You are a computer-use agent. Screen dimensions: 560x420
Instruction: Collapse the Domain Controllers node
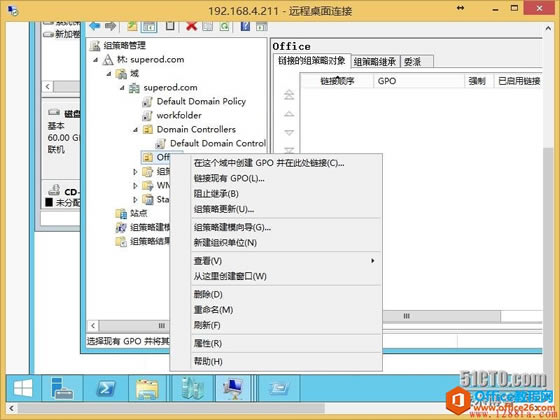click(135, 130)
